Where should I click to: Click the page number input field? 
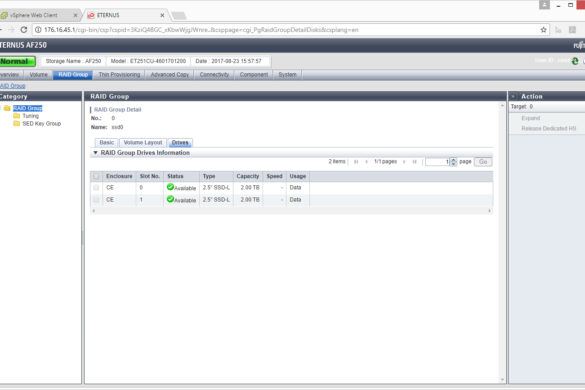[437, 162]
